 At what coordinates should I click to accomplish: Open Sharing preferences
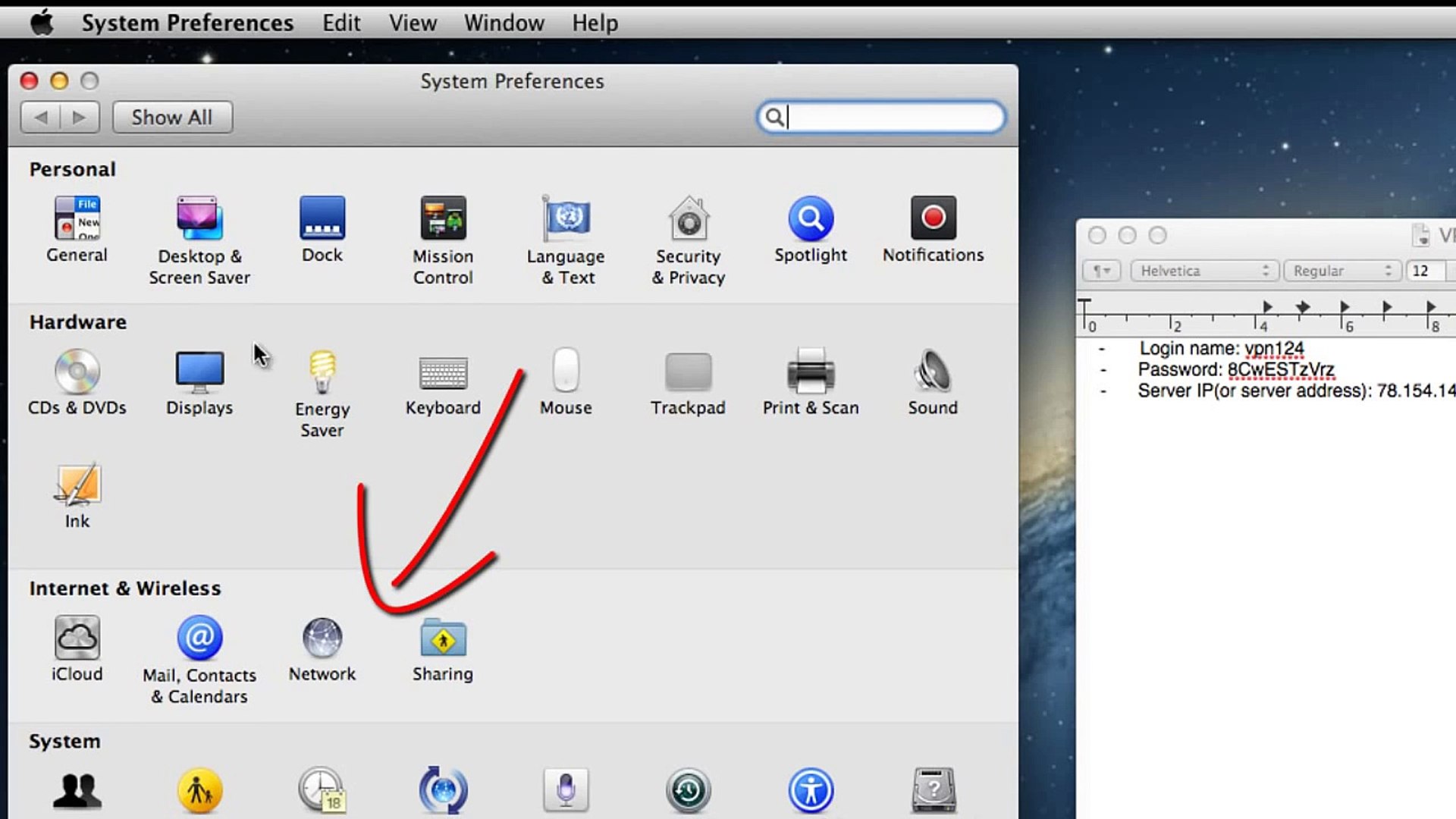click(443, 639)
